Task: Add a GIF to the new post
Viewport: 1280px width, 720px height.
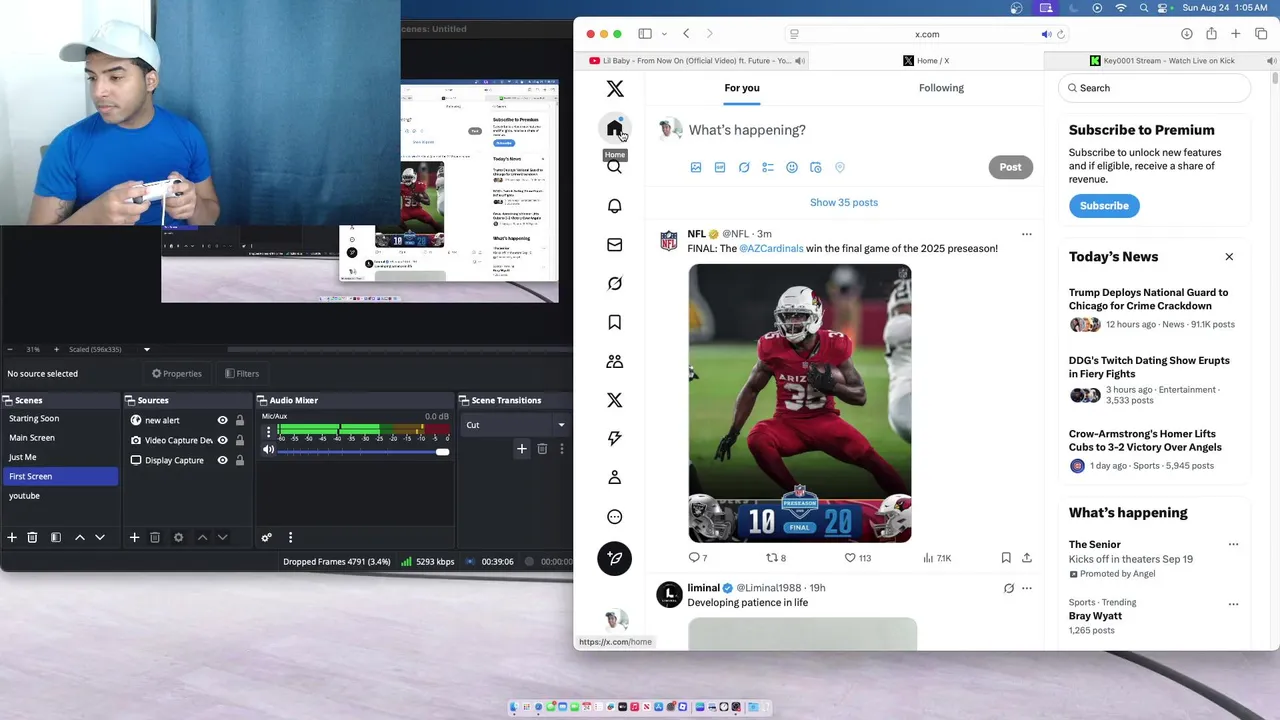Action: (720, 167)
